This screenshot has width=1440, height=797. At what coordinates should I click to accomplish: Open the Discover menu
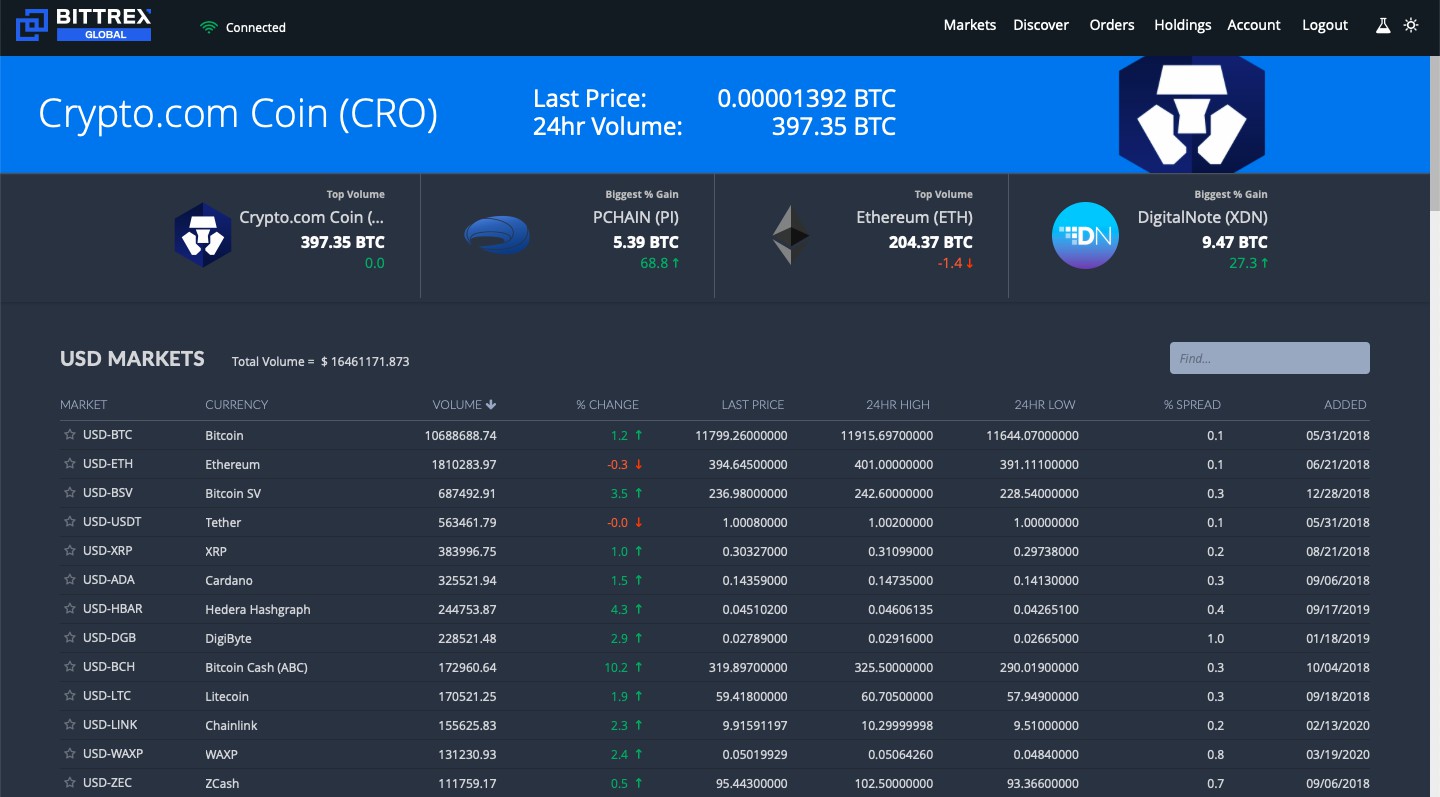[x=1041, y=25]
